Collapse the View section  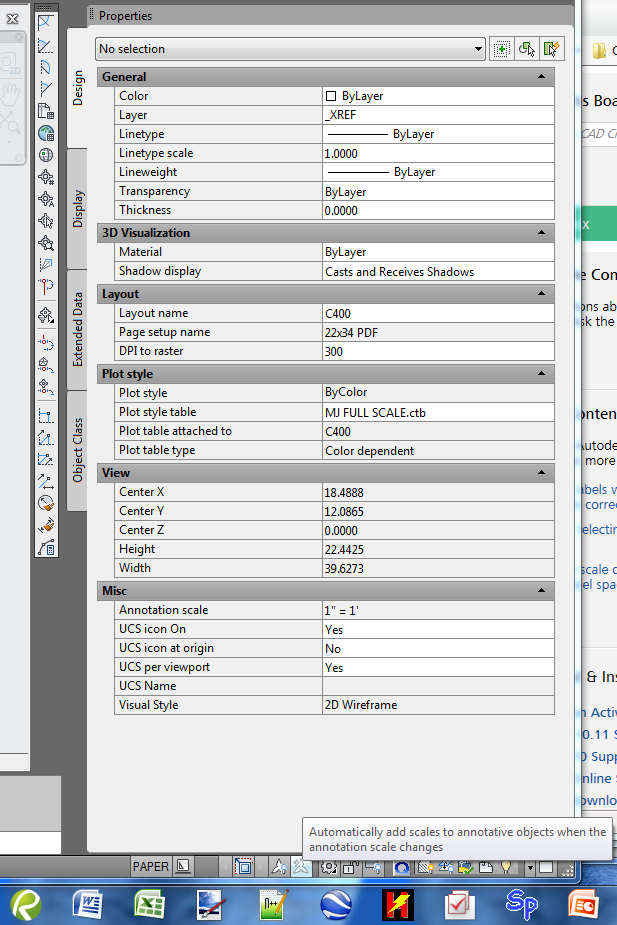point(541,473)
